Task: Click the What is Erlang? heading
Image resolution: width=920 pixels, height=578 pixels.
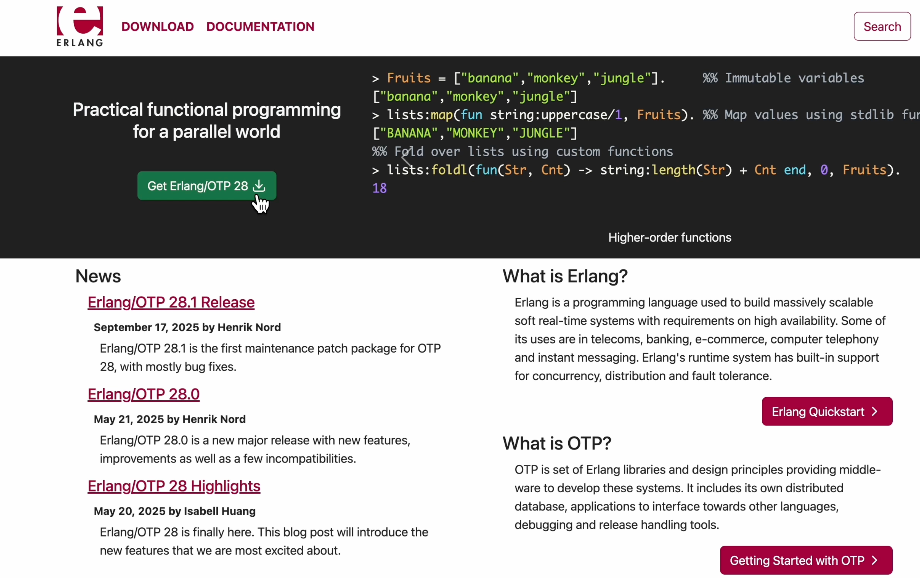Action: coord(565,276)
